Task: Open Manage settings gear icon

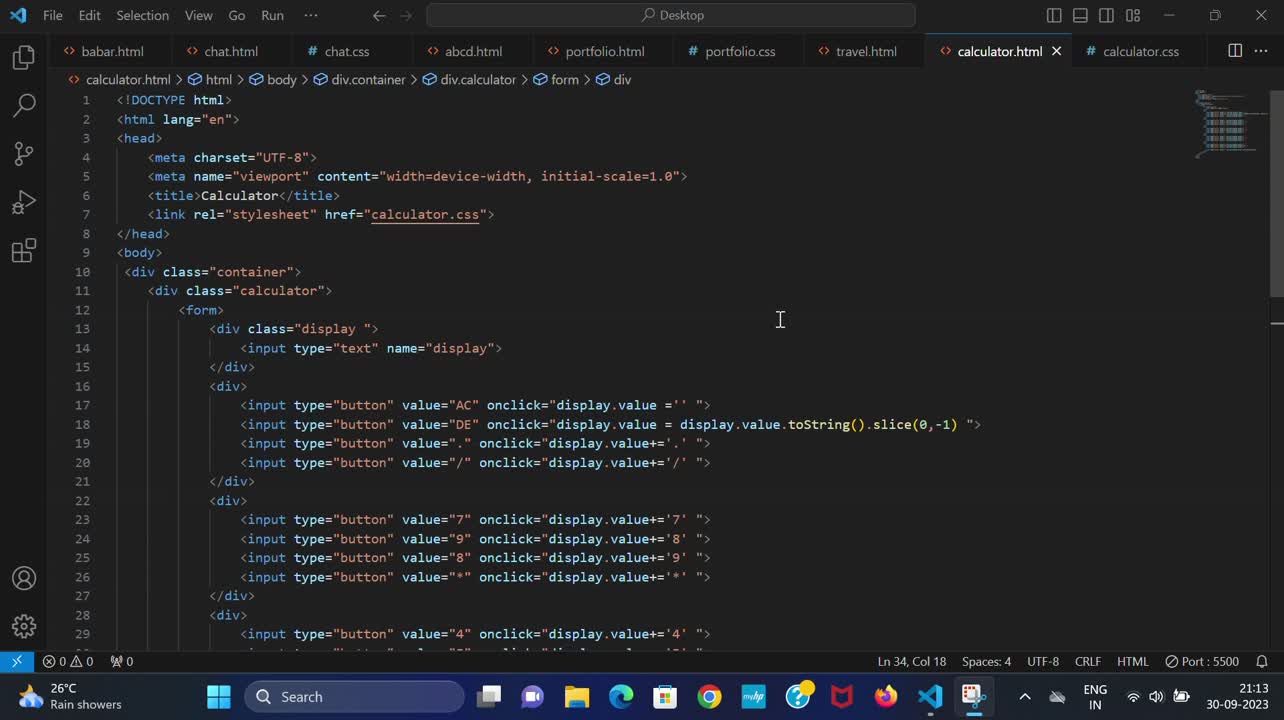Action: [x=24, y=627]
